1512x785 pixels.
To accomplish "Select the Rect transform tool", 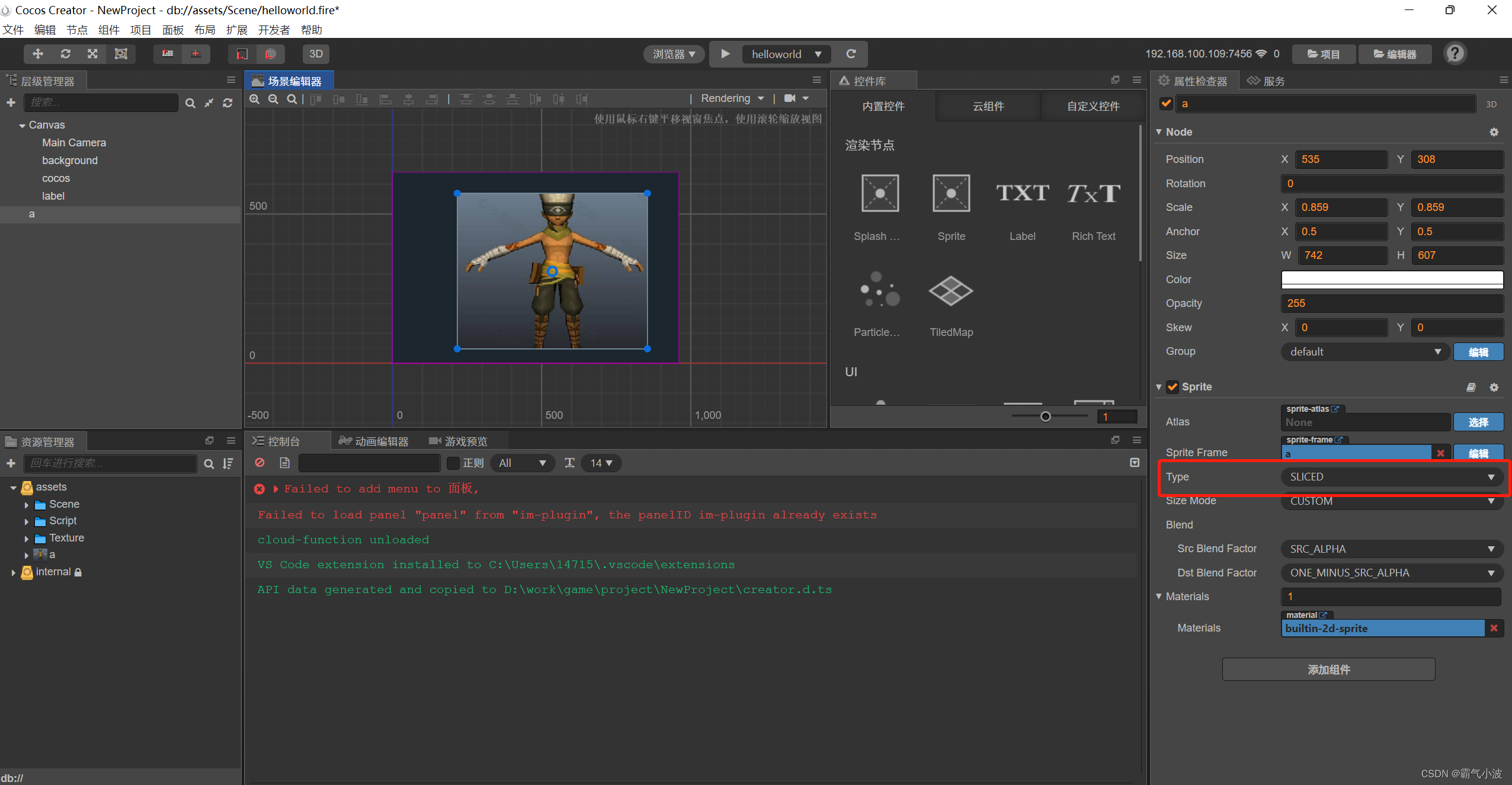I will (x=121, y=54).
